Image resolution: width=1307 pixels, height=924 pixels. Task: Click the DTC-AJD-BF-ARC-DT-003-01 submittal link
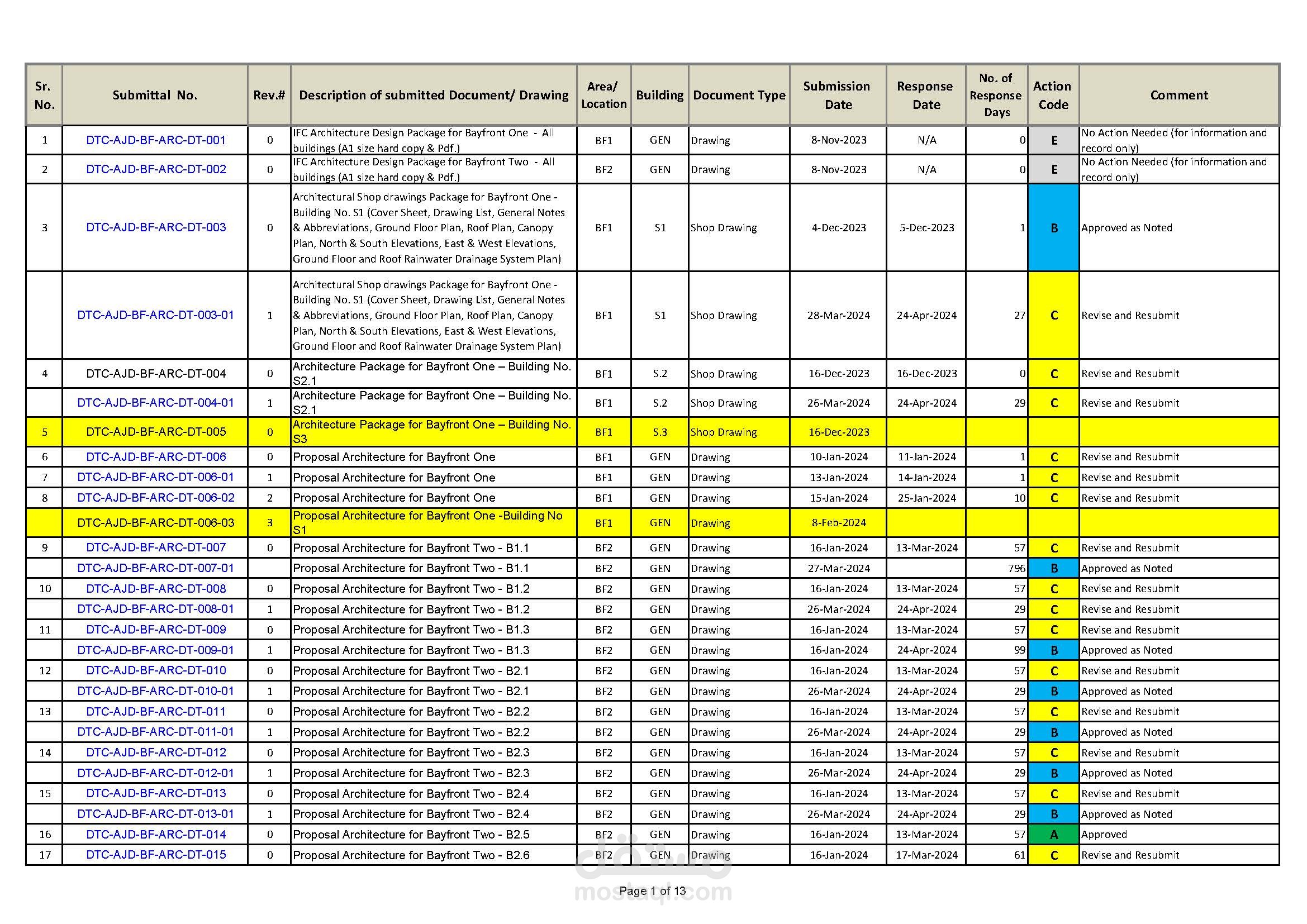(155, 315)
